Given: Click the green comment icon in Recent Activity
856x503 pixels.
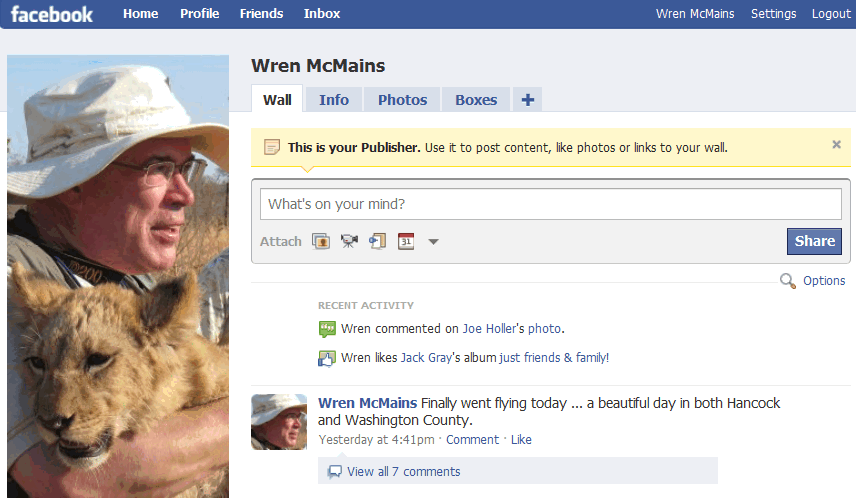Looking at the screenshot, I should tap(327, 329).
